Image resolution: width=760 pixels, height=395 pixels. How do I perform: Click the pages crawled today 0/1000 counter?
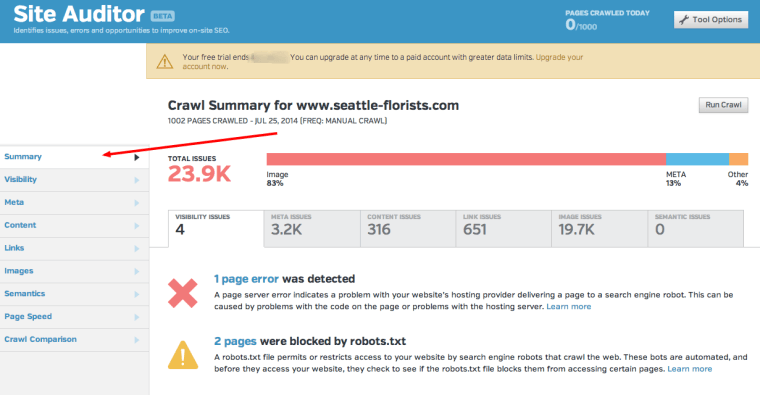point(581,25)
